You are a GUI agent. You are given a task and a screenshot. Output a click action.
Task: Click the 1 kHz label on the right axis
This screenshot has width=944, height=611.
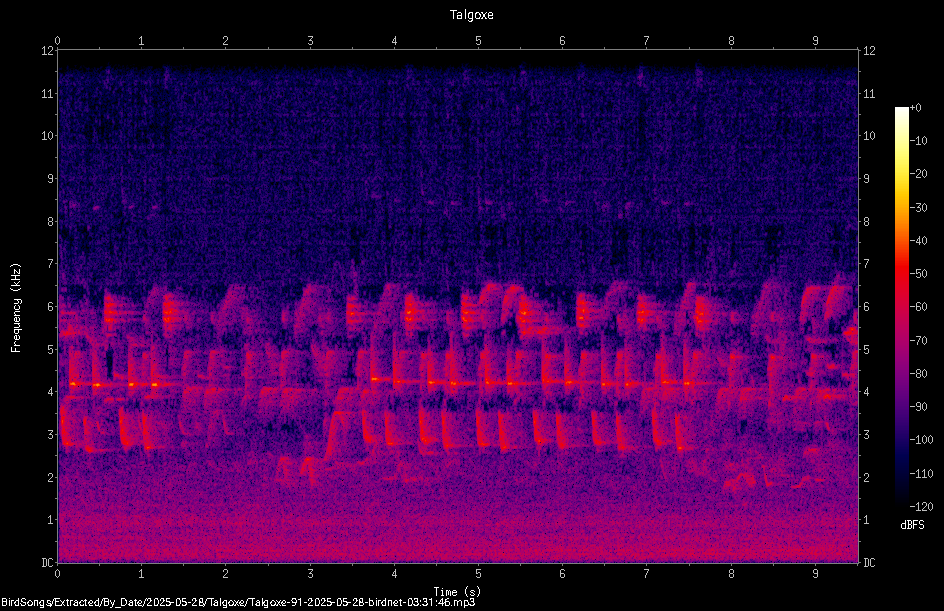pos(866,520)
